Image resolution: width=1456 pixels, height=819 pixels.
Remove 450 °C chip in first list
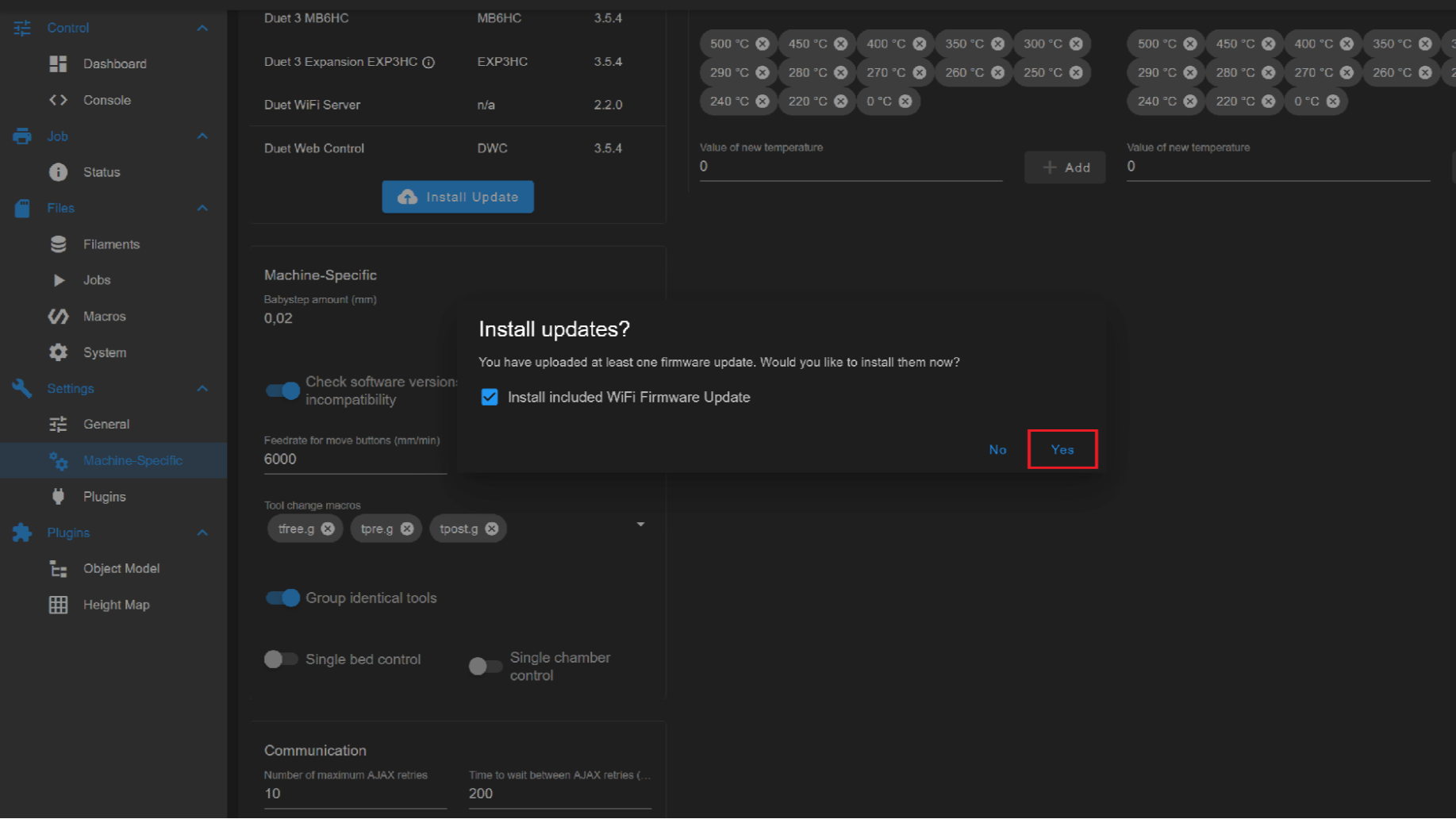(841, 44)
